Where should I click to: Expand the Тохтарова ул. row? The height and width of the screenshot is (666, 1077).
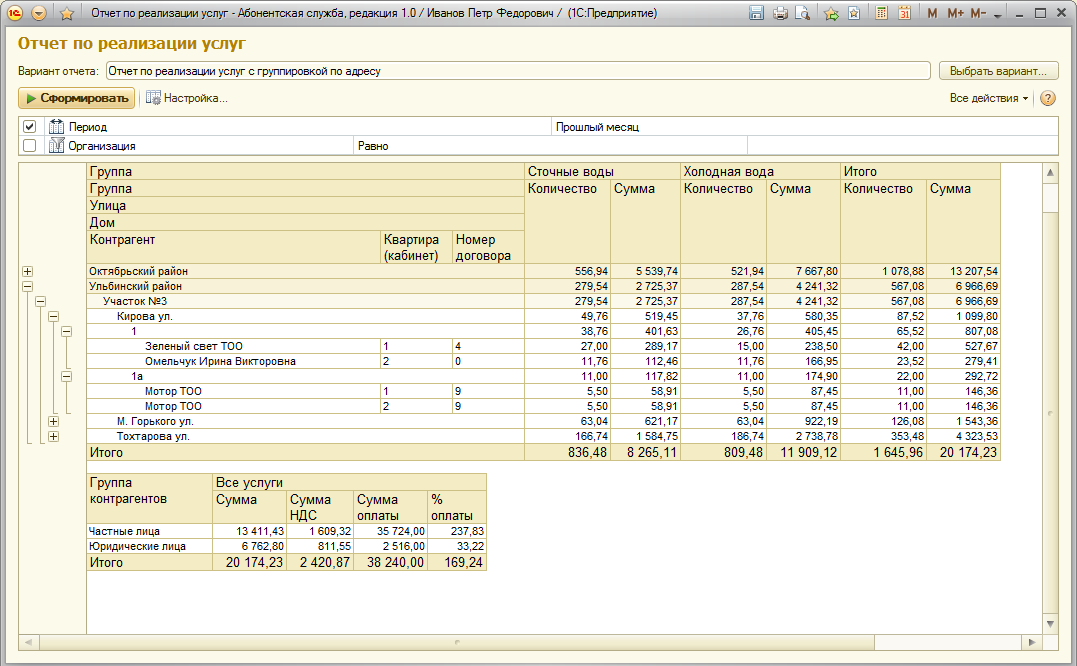coord(54,436)
